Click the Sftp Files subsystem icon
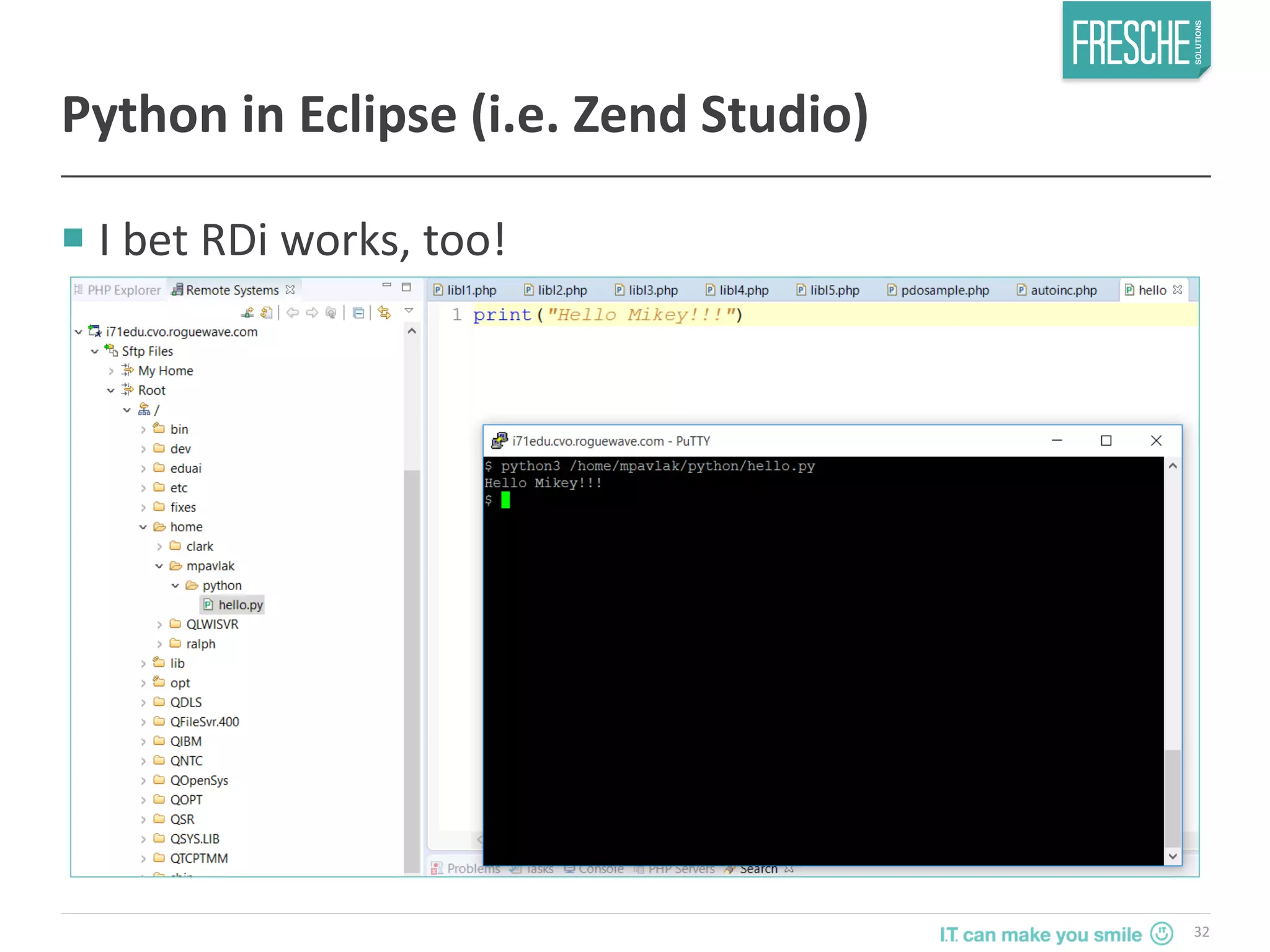Viewport: 1270px width, 952px height. [x=111, y=351]
